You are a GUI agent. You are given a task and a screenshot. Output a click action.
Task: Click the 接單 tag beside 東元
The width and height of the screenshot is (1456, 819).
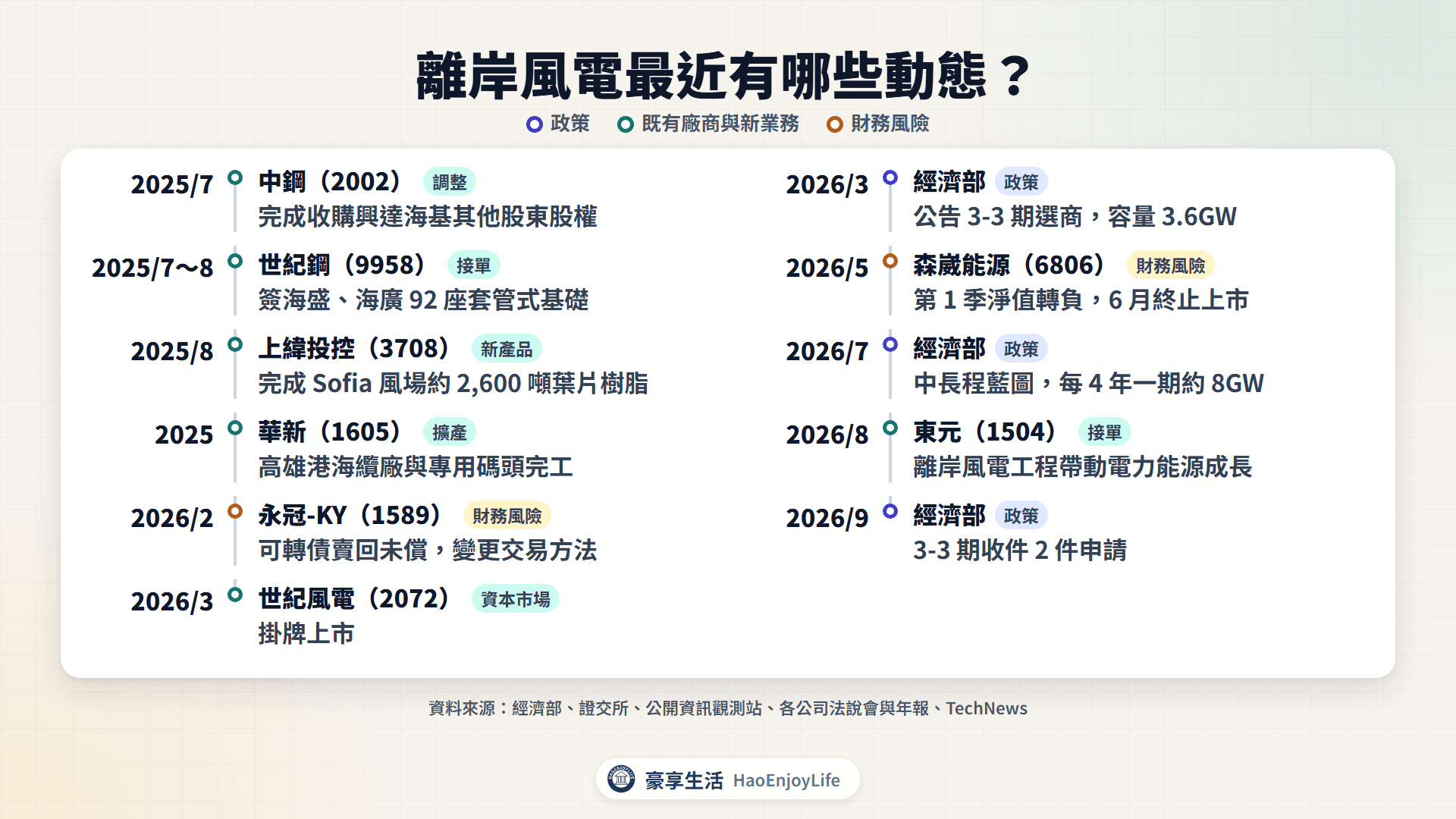click(x=1105, y=432)
